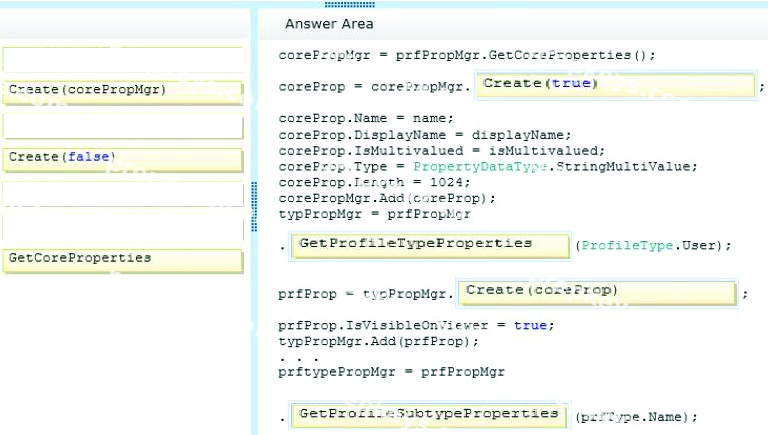Click the empty slot below Create(corePropMgr)
Screen dimensions: 768x435
click(122, 126)
